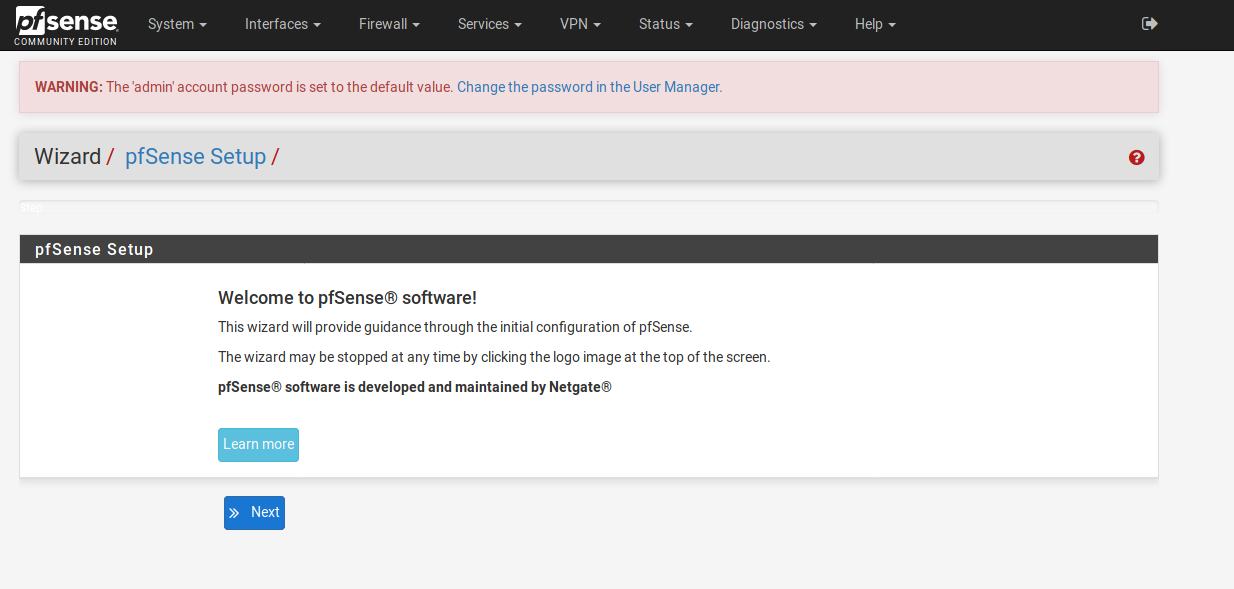
Task: Click the 'WARNING:' label in the alert
Action: pyautogui.click(x=69, y=87)
